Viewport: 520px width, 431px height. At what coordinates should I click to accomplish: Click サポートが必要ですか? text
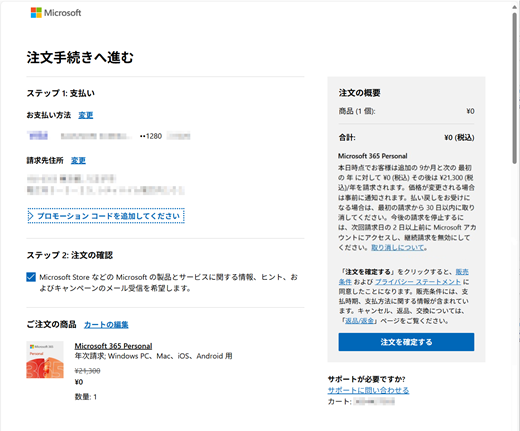[366, 379]
